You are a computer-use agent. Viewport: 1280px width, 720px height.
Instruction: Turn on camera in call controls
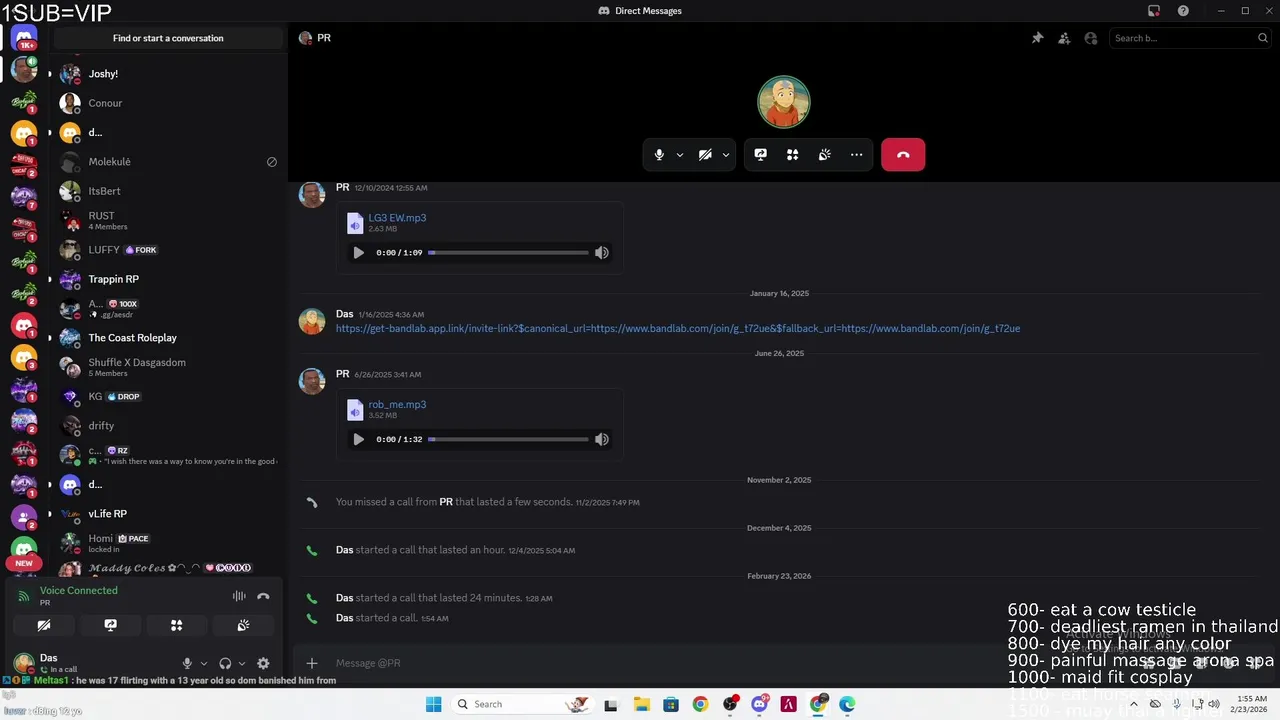pyautogui.click(x=705, y=155)
